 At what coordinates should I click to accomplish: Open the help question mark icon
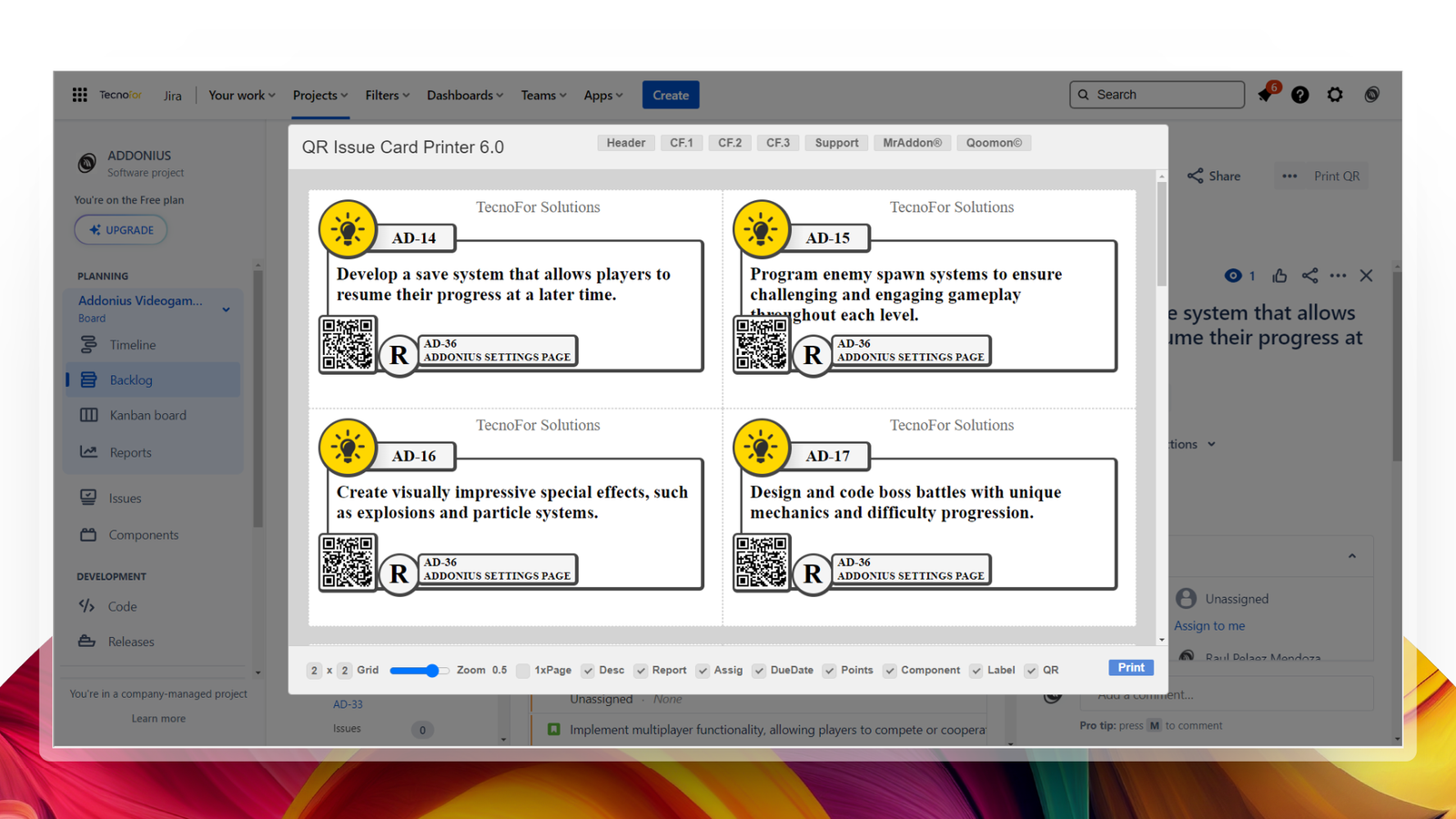pyautogui.click(x=1300, y=95)
